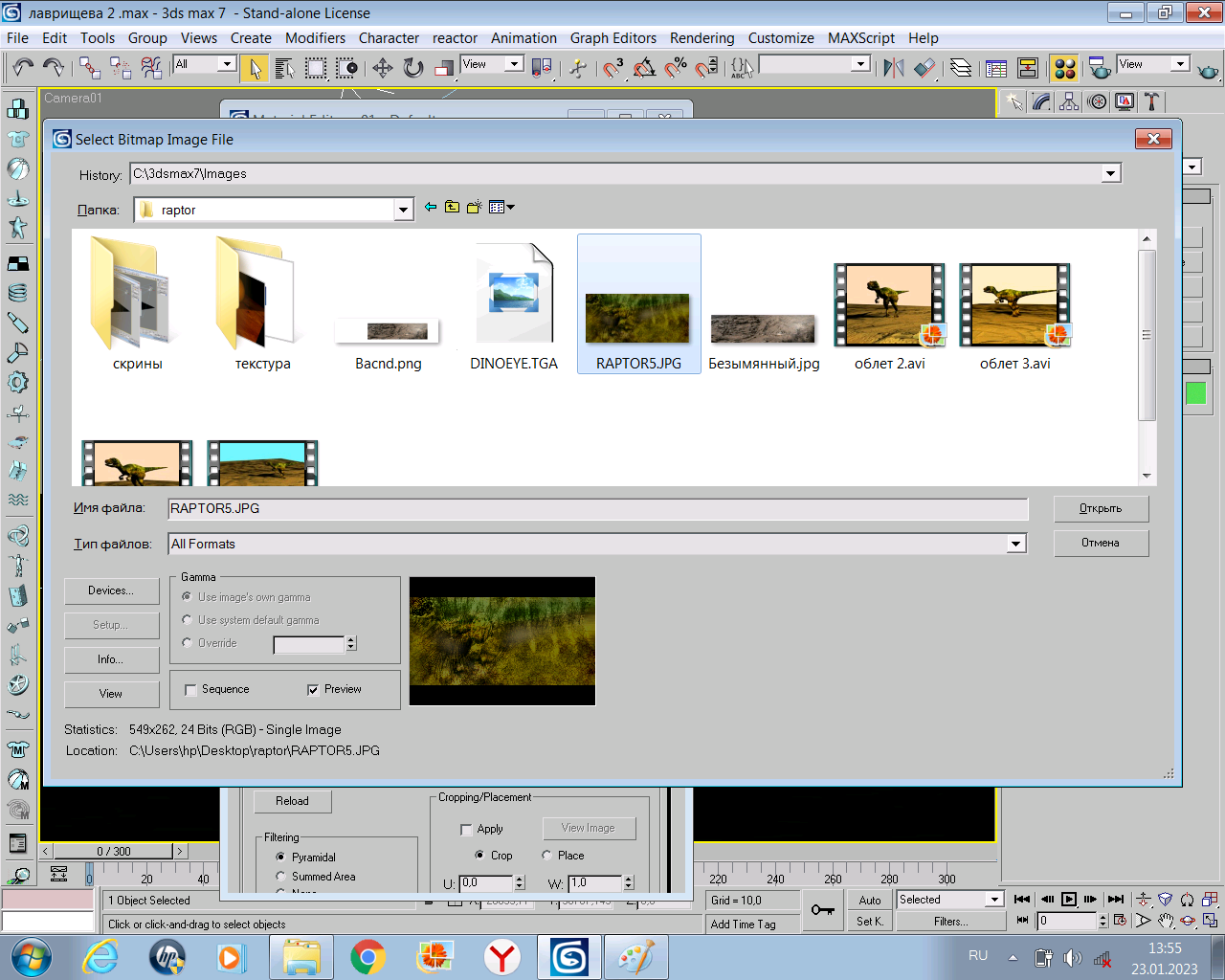Open the All selection filter dropdown

coord(227,64)
